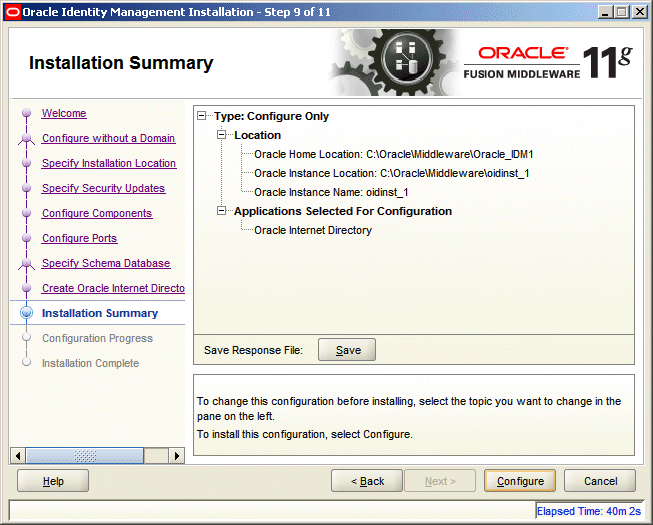Screen dimensions: 653x525
Task: Click the Configure Components step bullet
Action: click(x=27, y=213)
